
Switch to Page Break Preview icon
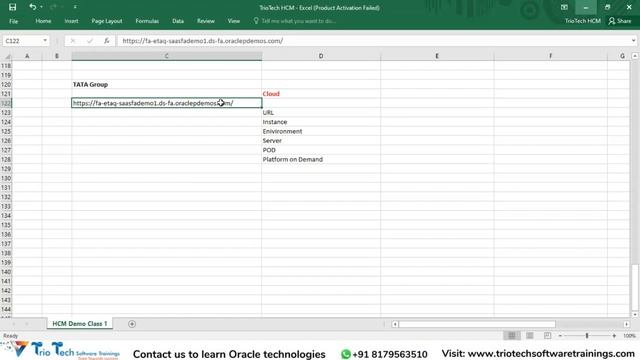tap(547, 336)
